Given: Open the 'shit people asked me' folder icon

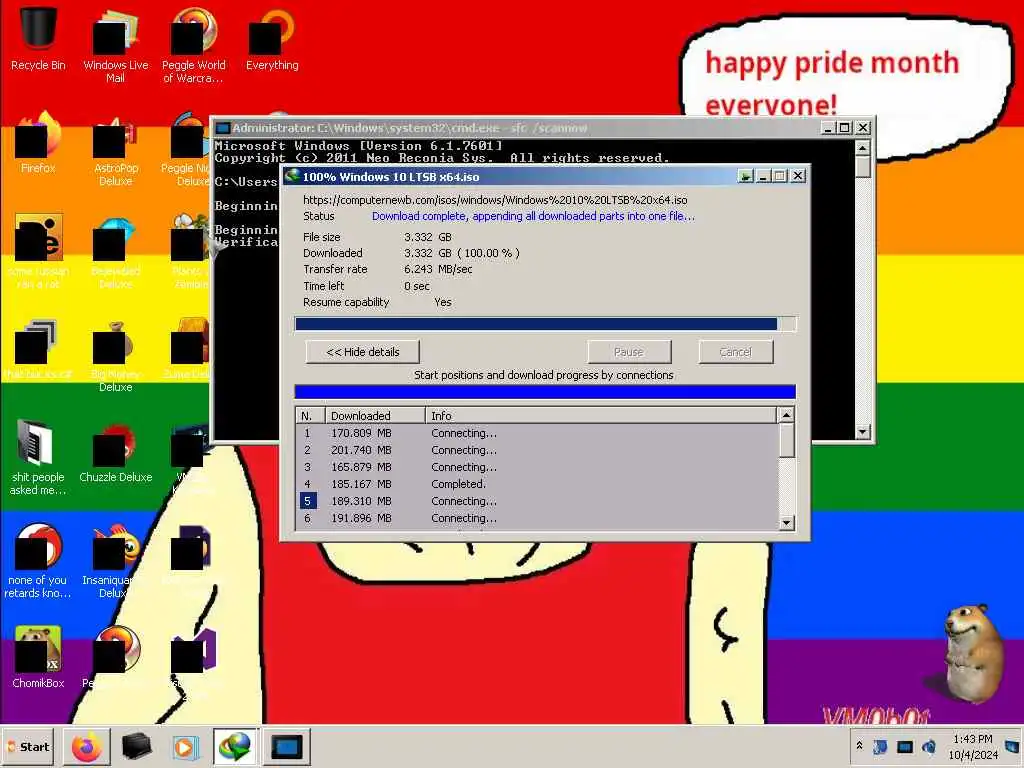Looking at the screenshot, I should (x=38, y=457).
